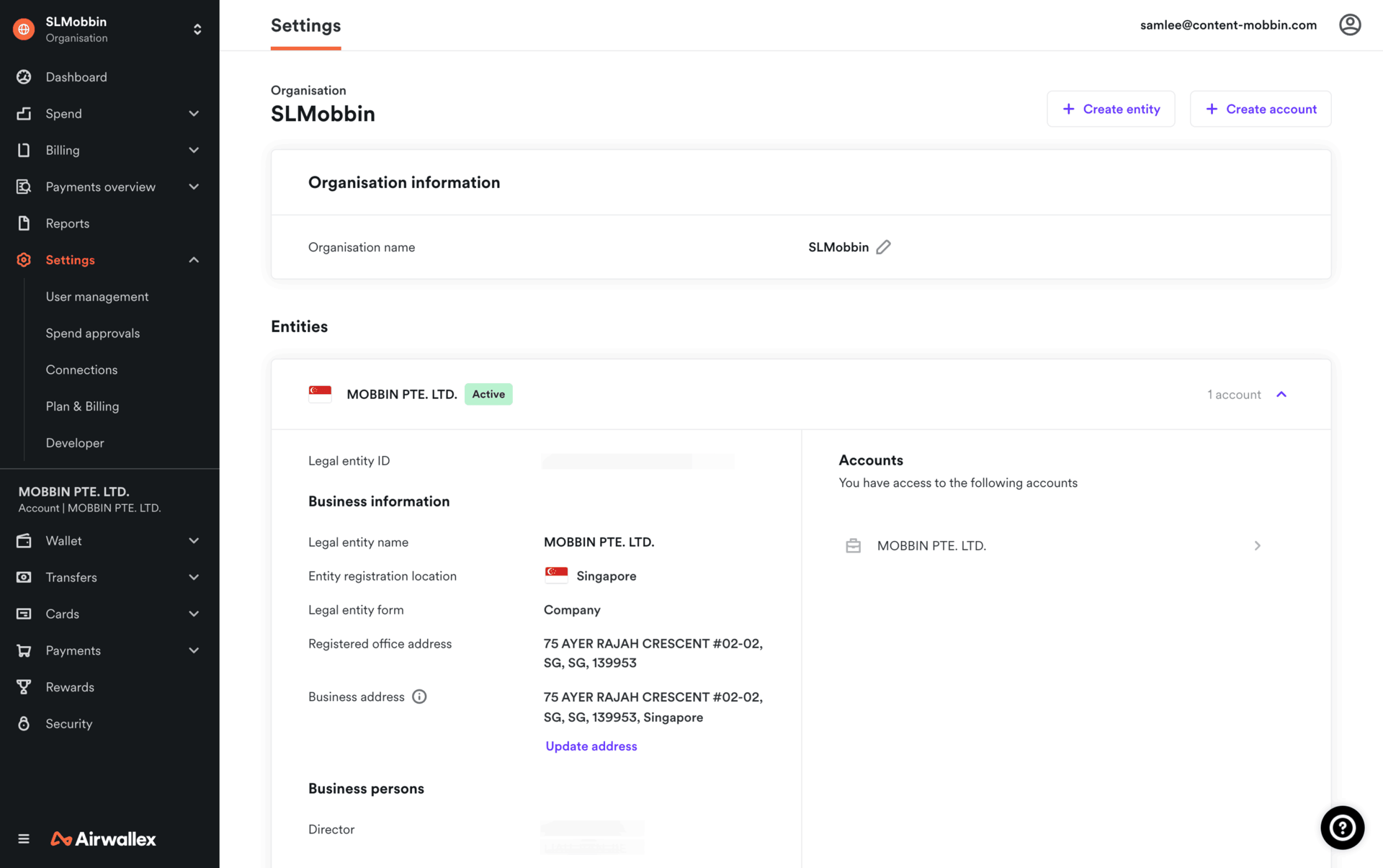
Task: Click the Payments overview icon
Action: click(x=24, y=187)
